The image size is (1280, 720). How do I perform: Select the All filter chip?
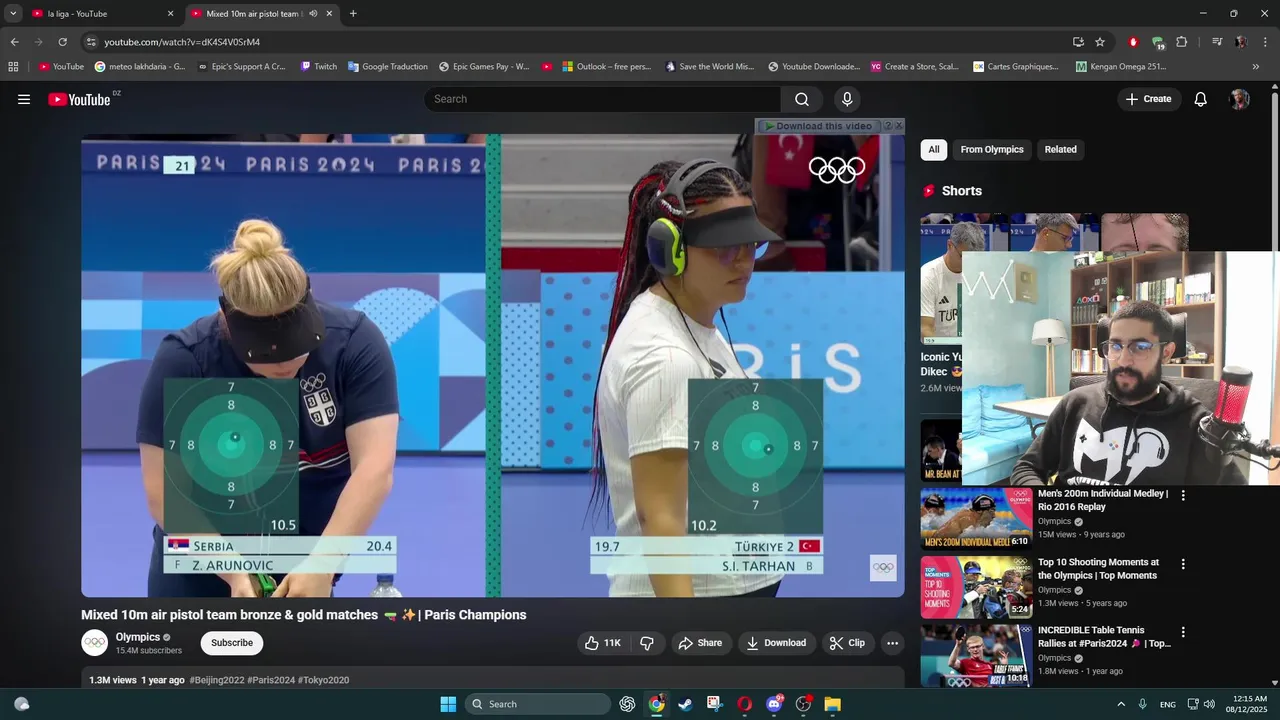[x=934, y=149]
